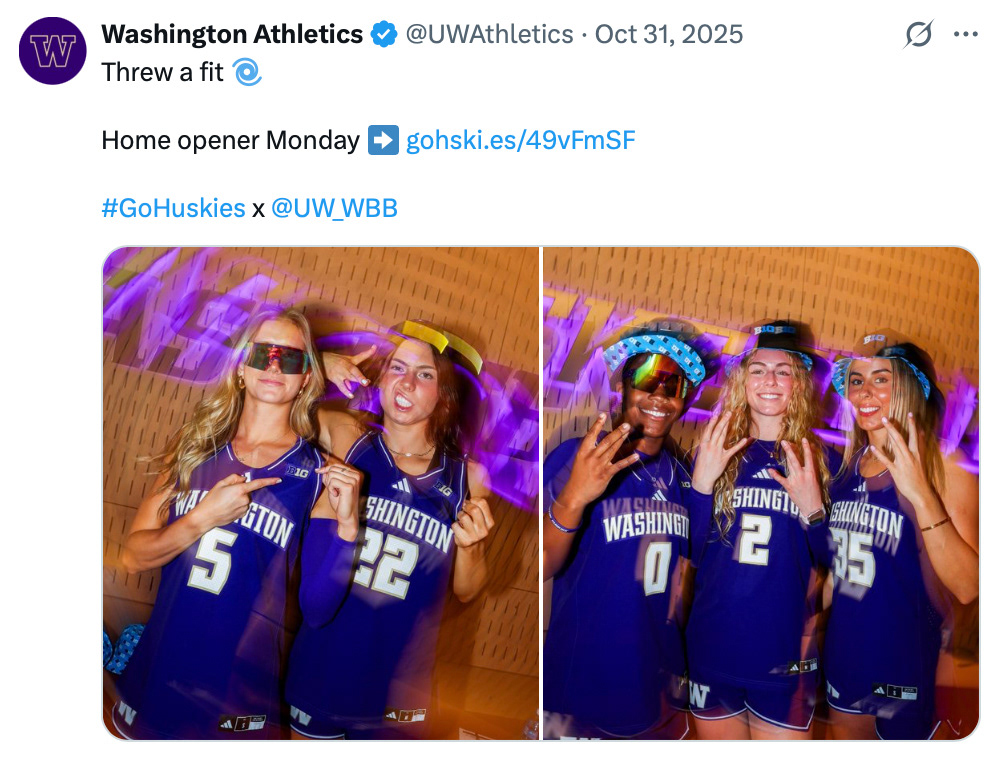The image size is (1002, 758).
Task: Visit the @UW_WBB mention
Action: [334, 208]
